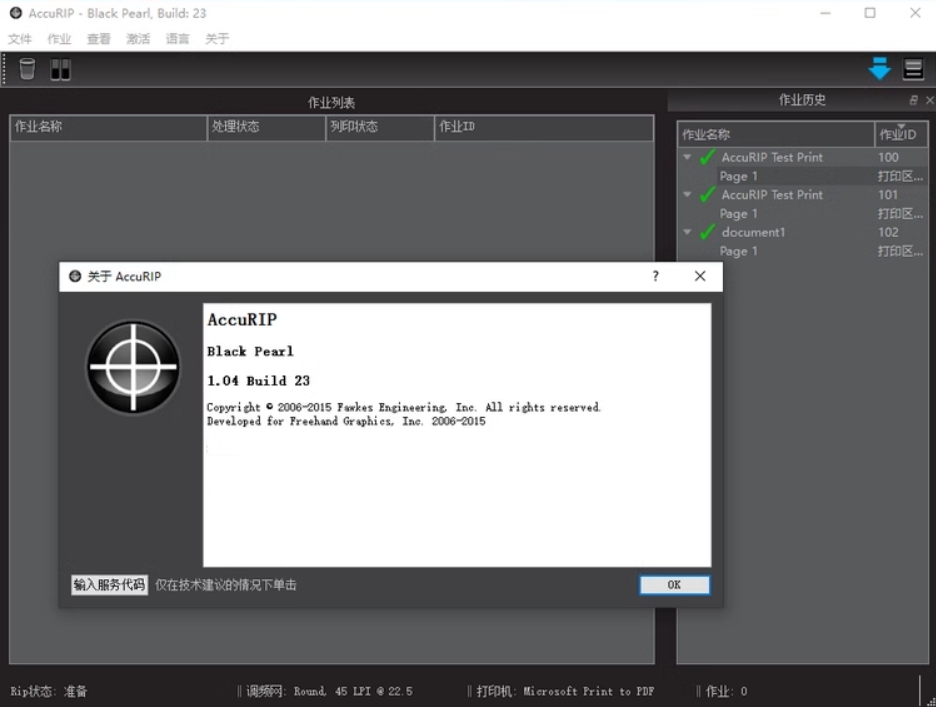Click the pause queue icon in toolbar

(60, 69)
